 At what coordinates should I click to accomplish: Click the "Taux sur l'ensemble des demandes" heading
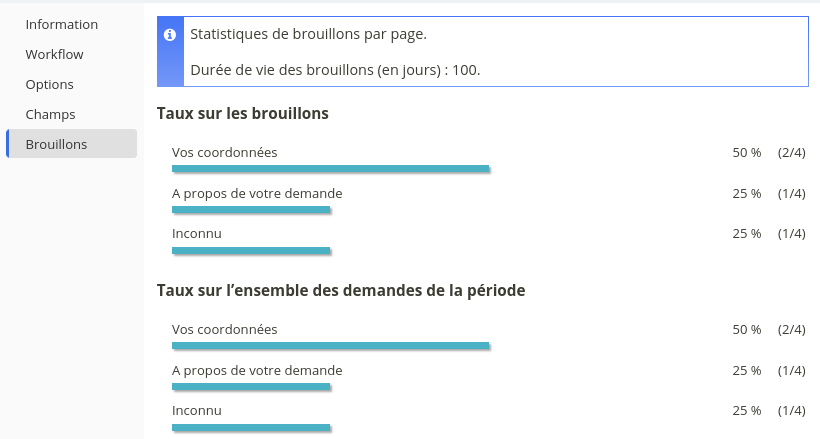click(341, 290)
